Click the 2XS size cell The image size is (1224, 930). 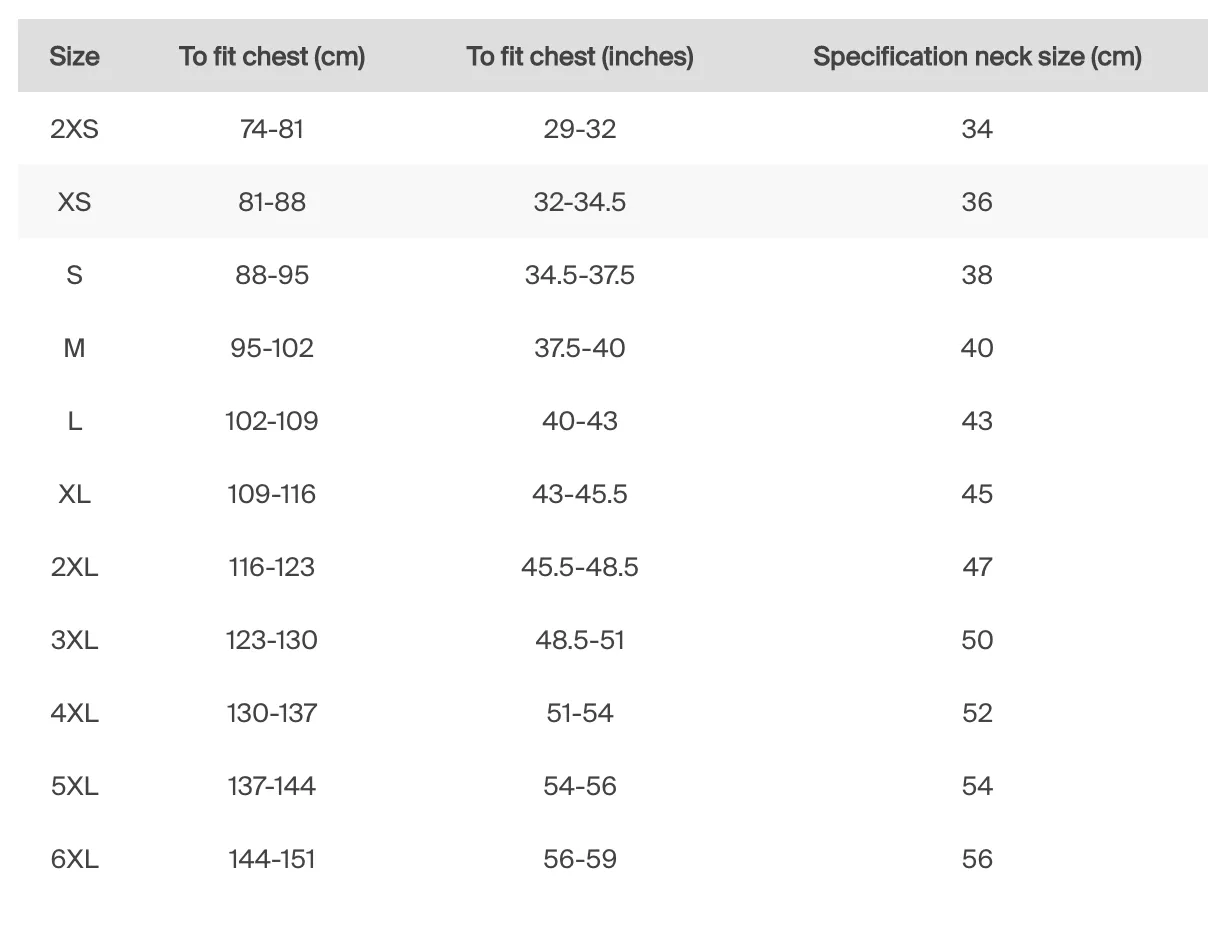point(74,129)
